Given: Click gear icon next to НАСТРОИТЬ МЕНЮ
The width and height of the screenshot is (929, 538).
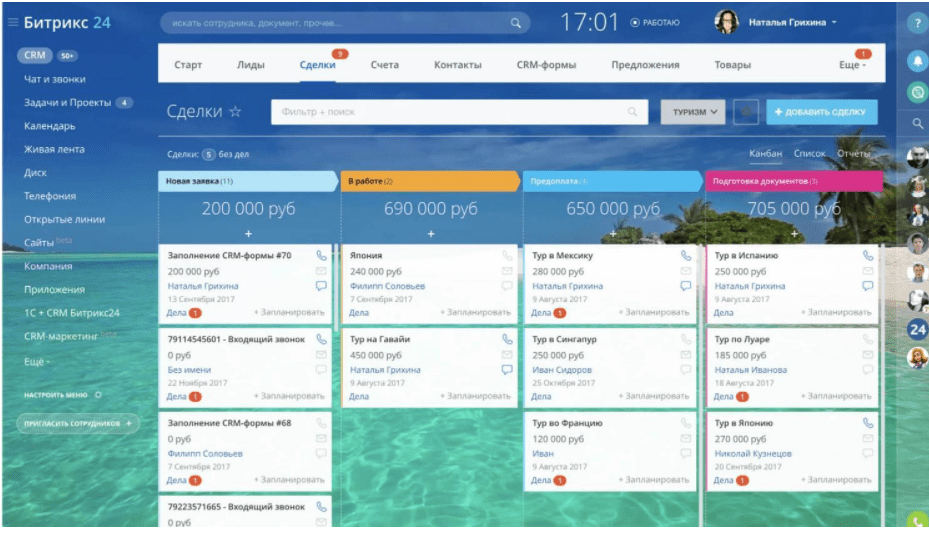Looking at the screenshot, I should click(98, 395).
